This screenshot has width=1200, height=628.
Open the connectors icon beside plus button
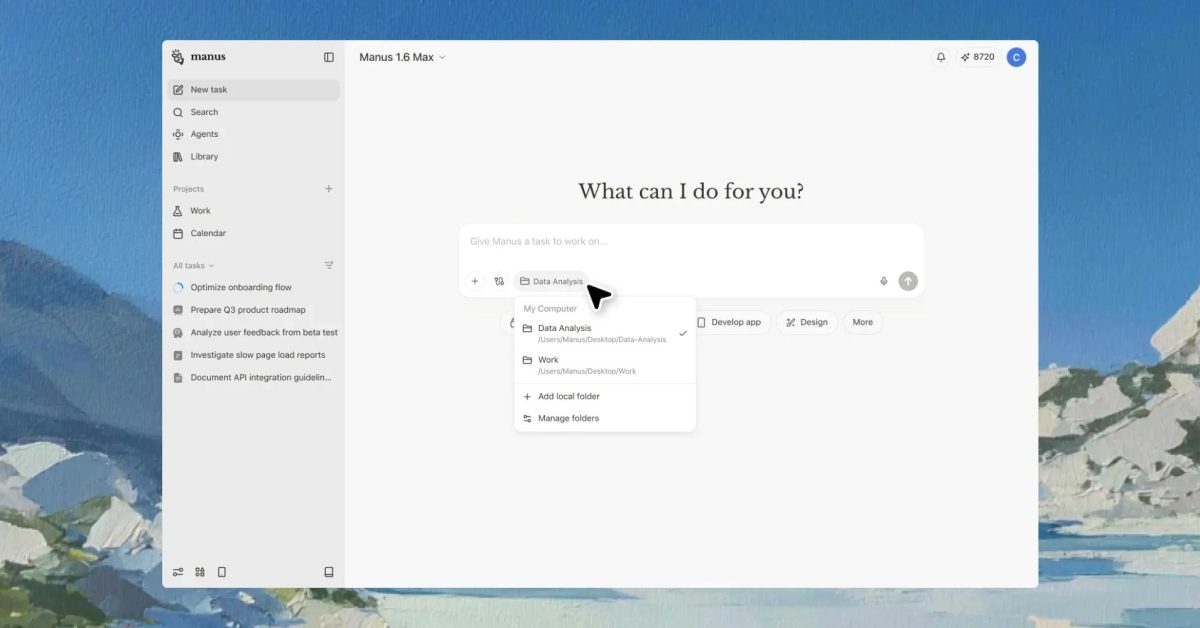(499, 281)
